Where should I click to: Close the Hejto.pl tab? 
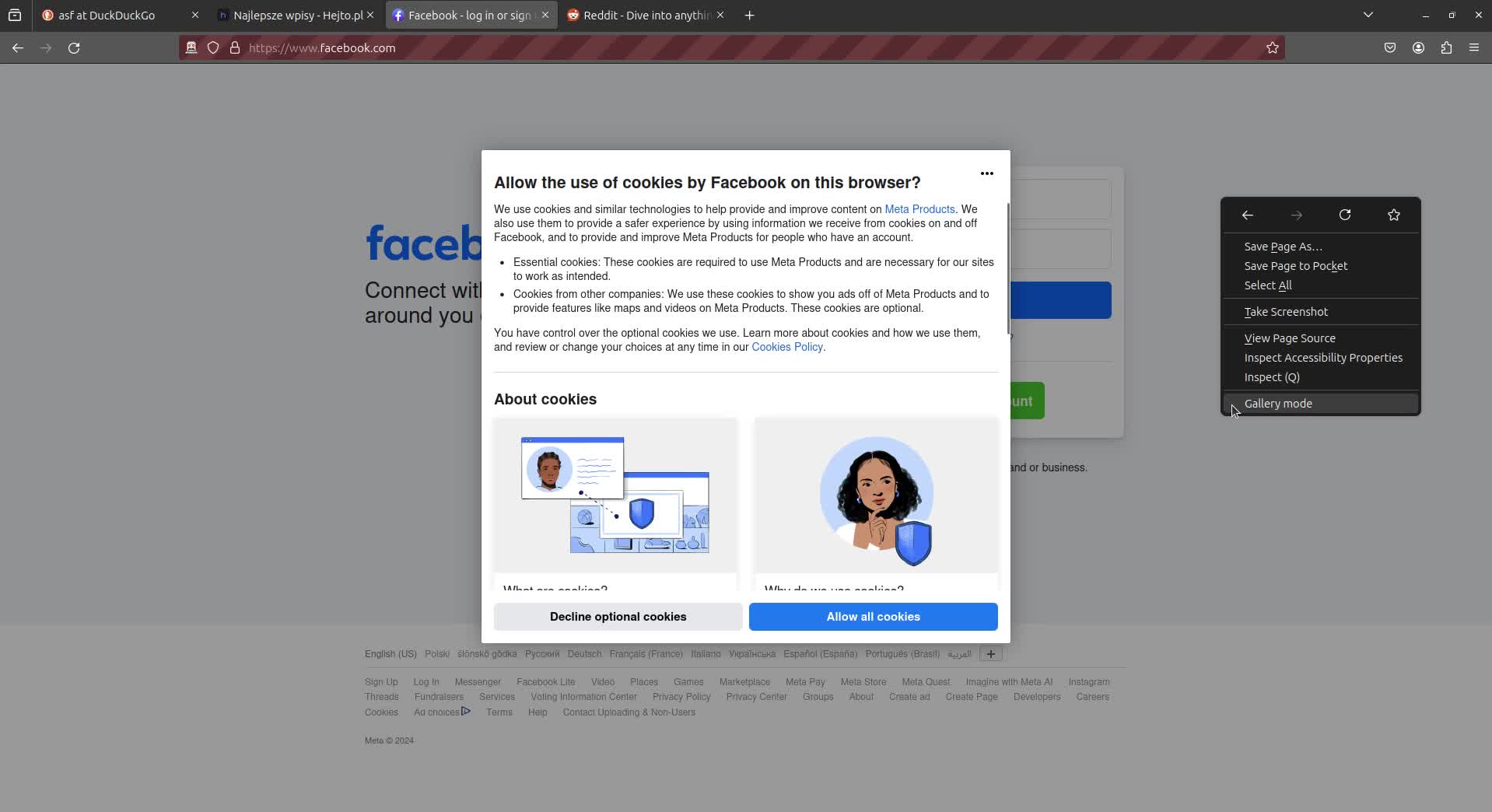(x=370, y=15)
